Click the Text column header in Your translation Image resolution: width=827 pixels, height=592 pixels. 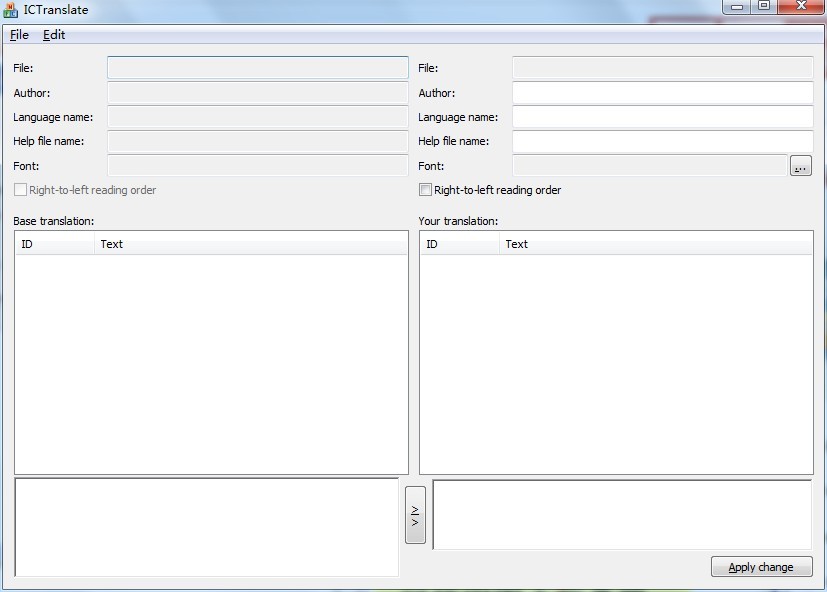click(655, 244)
